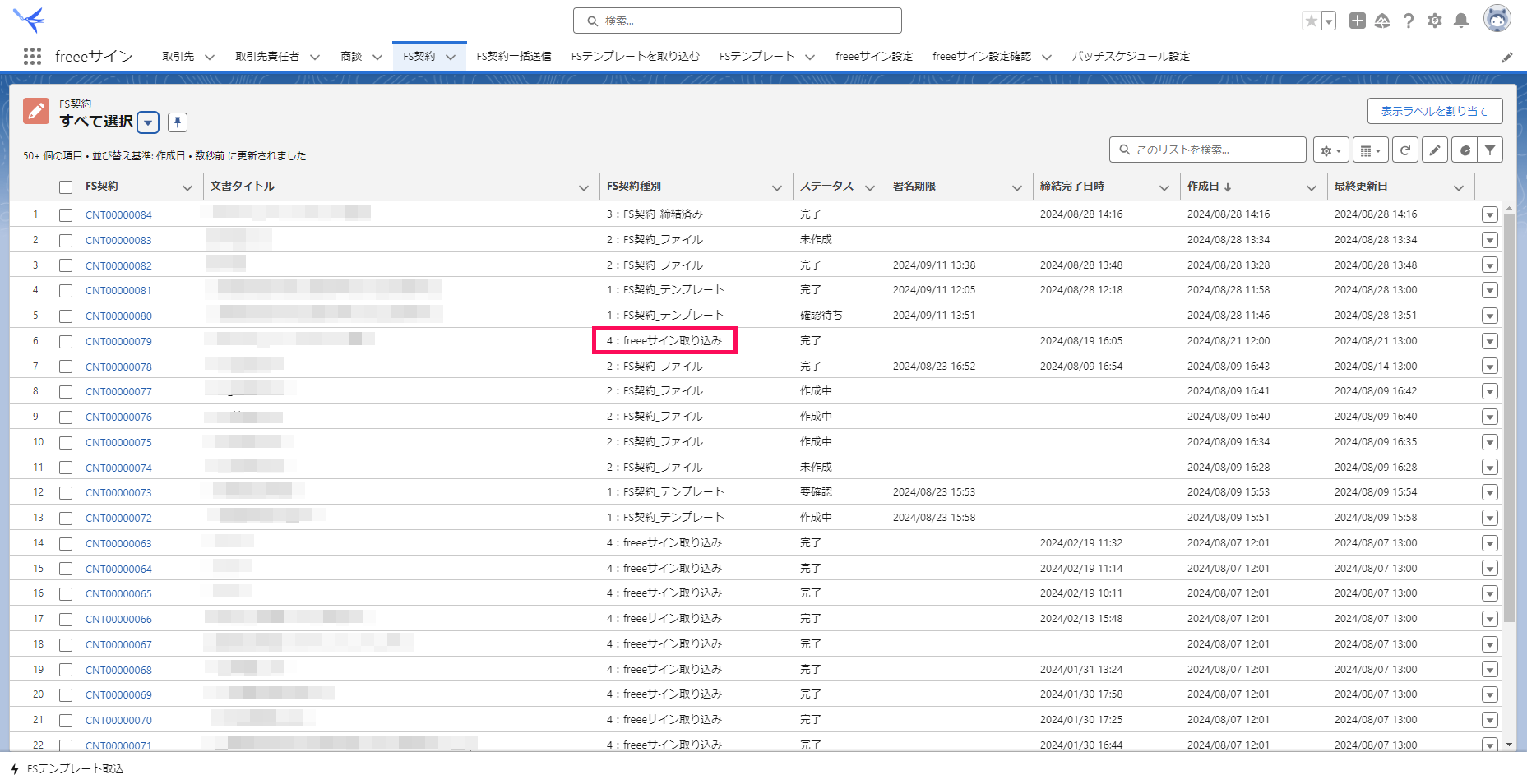Image resolution: width=1527 pixels, height=784 pixels.
Task: Click the favorites star icon
Action: (x=1311, y=21)
